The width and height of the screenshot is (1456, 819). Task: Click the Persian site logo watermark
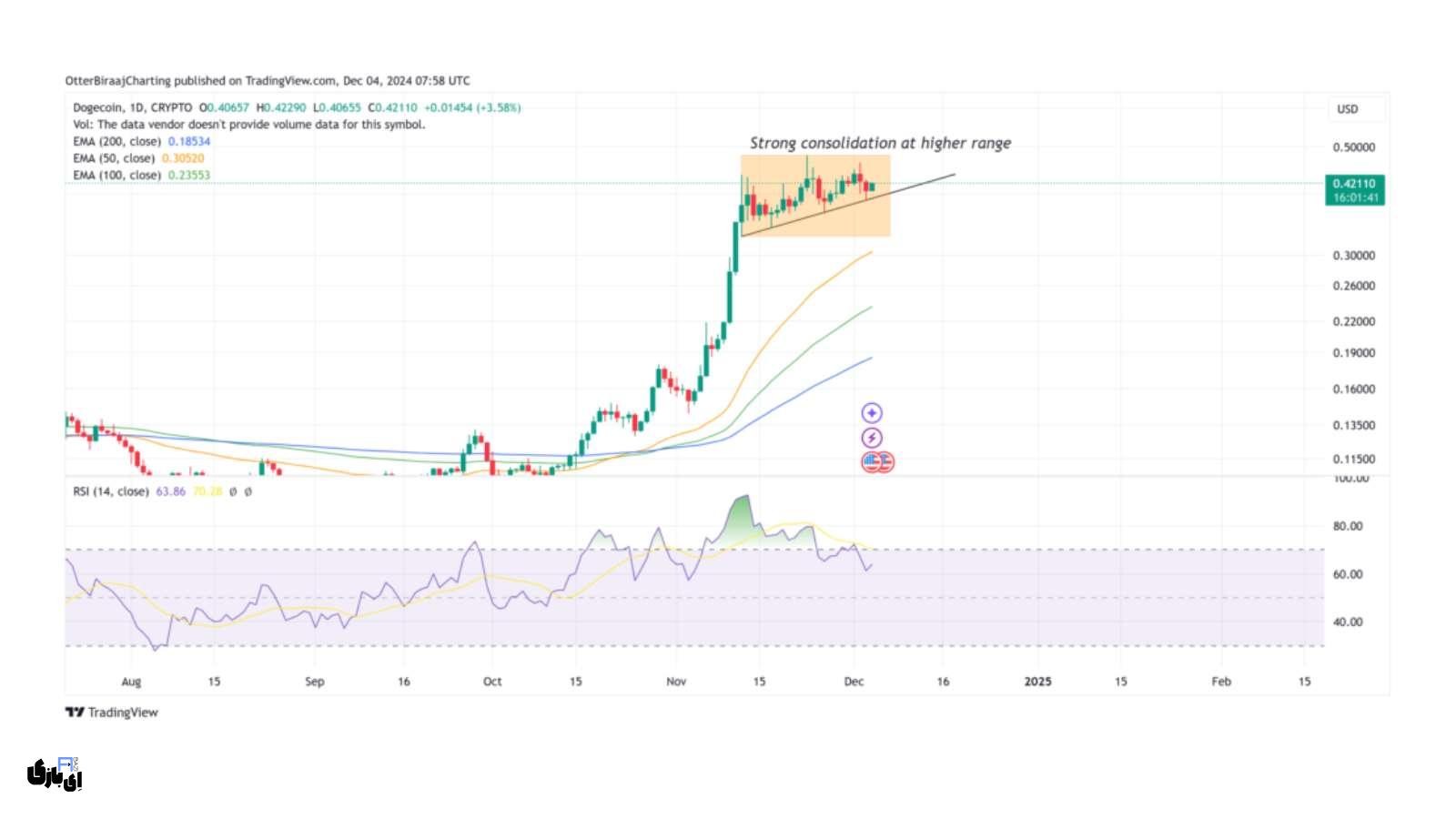[55, 774]
